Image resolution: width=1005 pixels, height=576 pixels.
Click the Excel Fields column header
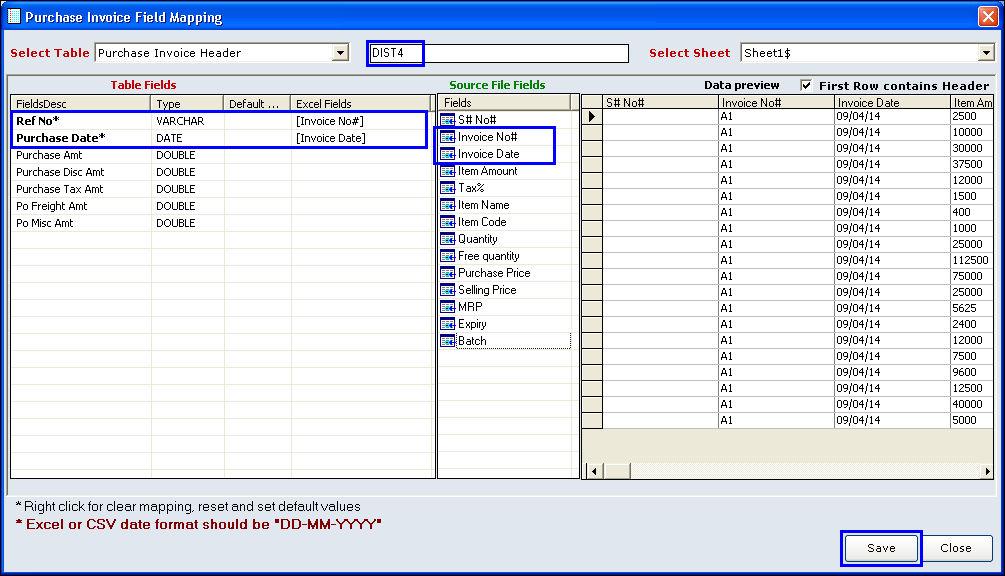click(361, 104)
